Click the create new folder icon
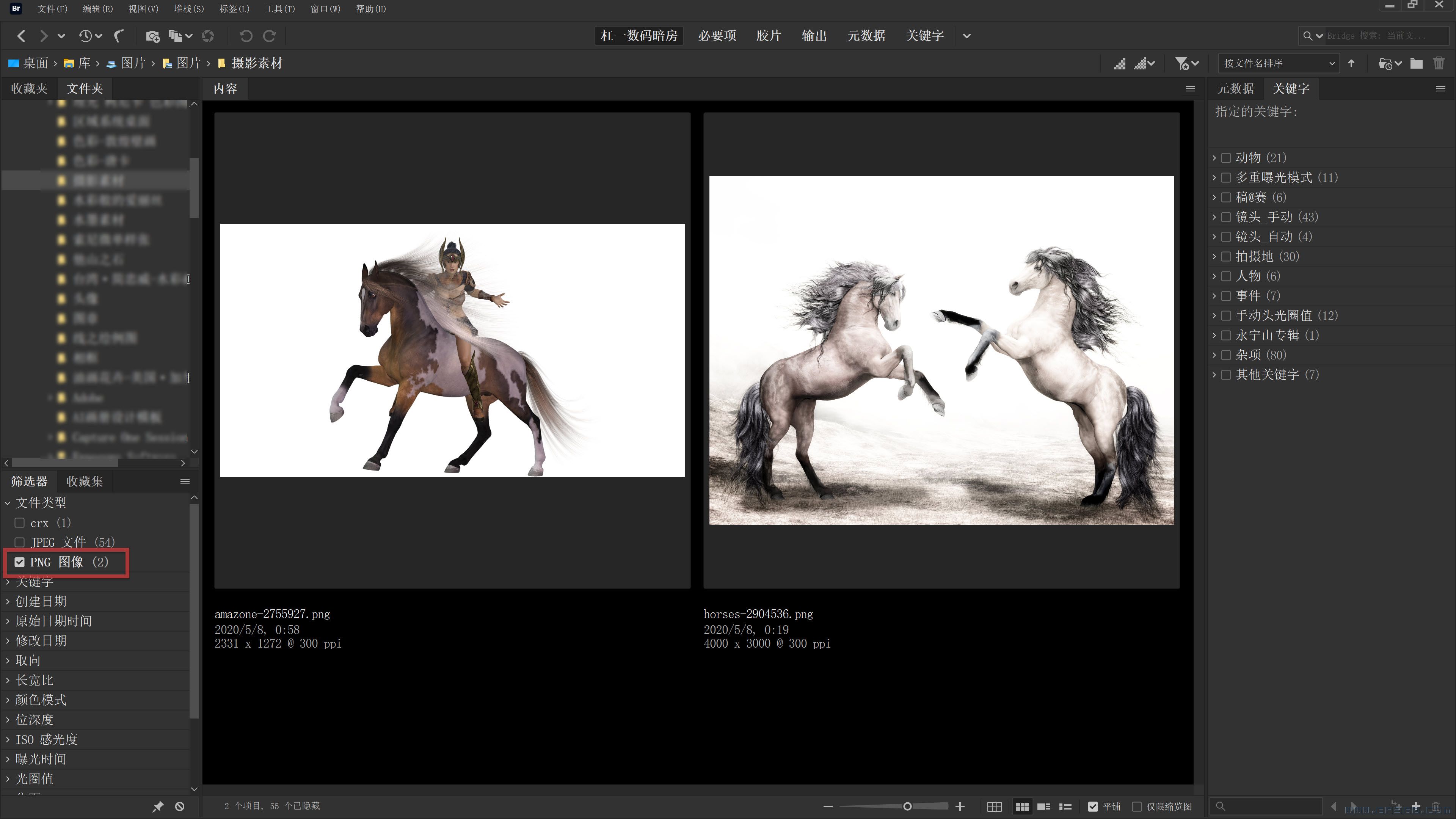1456x819 pixels. pyautogui.click(x=1416, y=63)
